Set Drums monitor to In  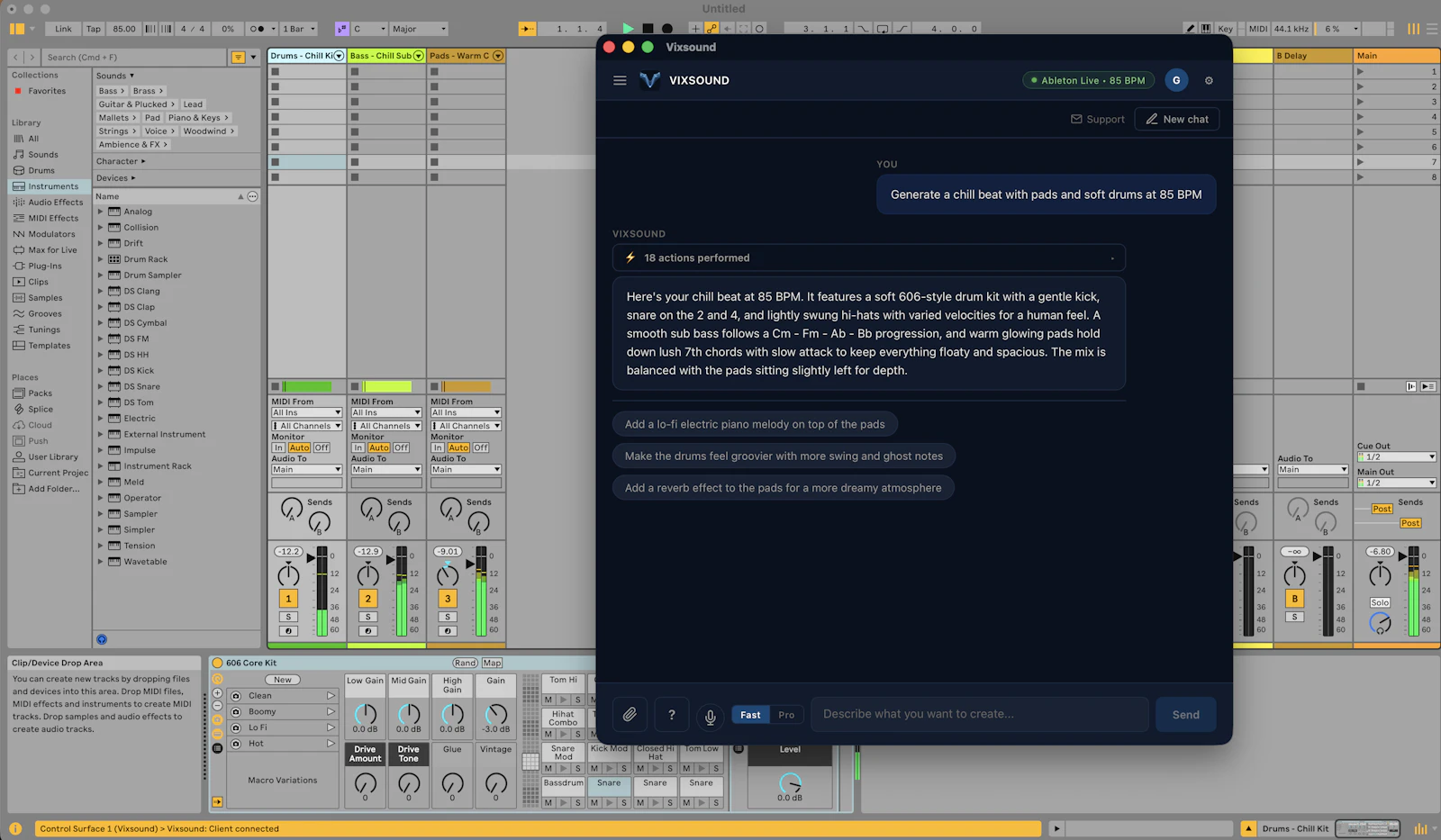(x=278, y=447)
